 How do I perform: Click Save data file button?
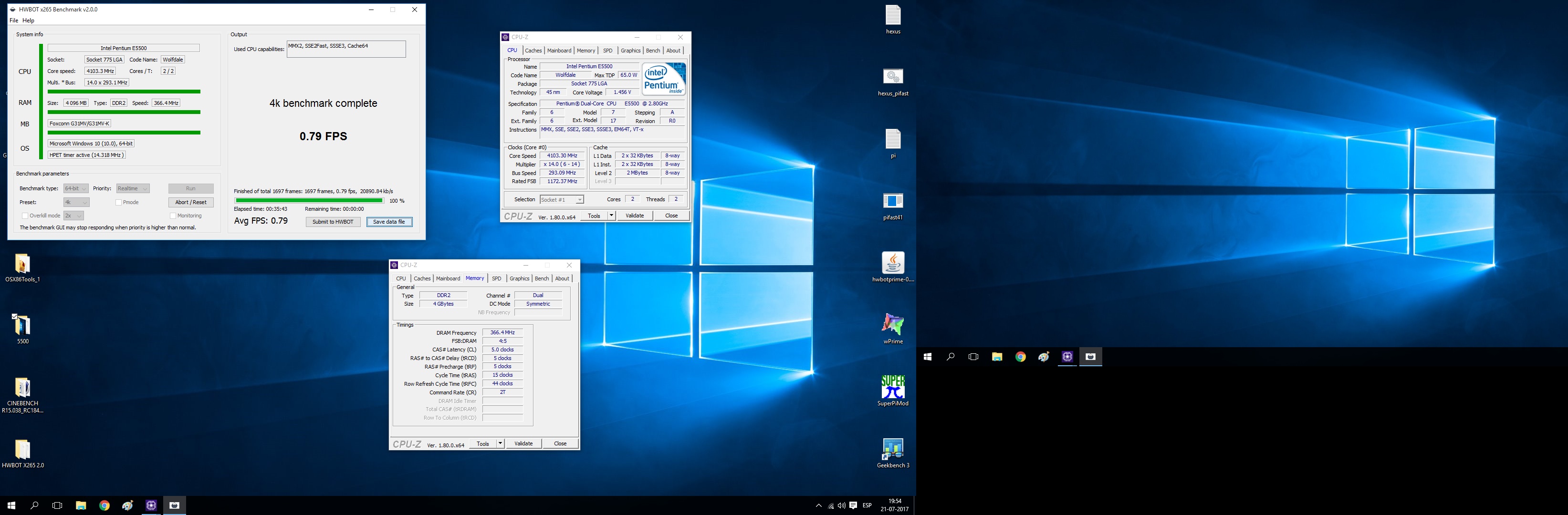(x=389, y=222)
